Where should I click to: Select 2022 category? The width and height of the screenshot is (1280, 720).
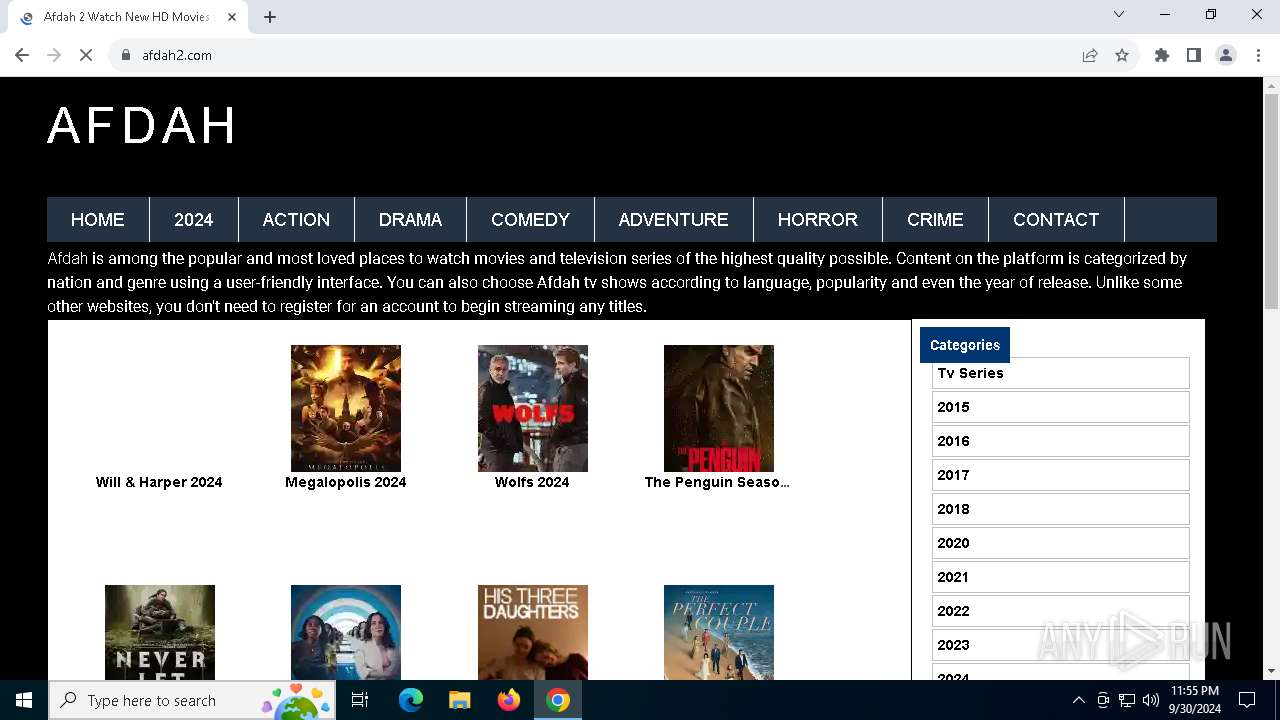coord(1061,611)
